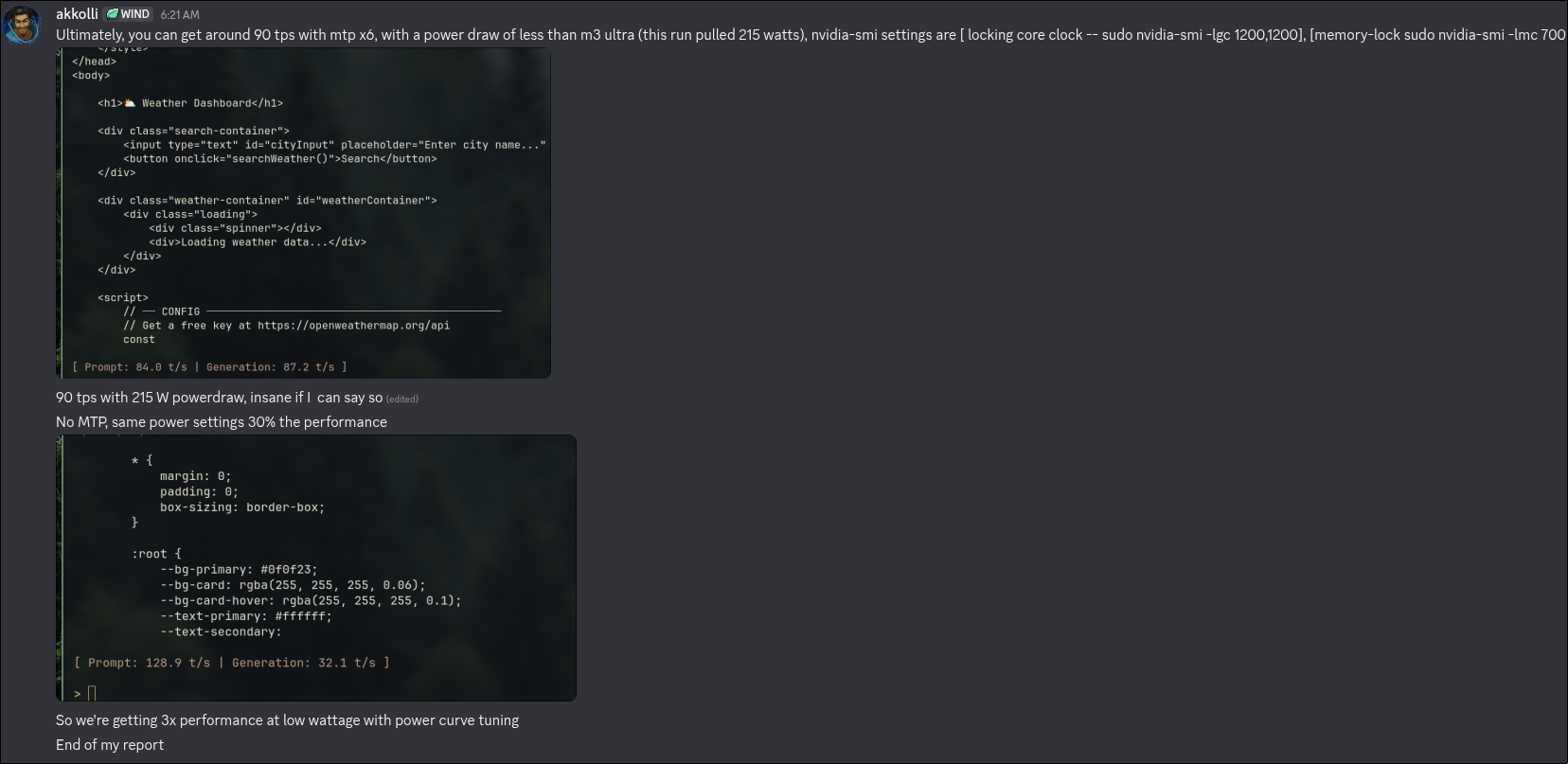The height and width of the screenshot is (764, 1568).
Task: Click the '3x performance at low wattage' message
Action: pyautogui.click(x=287, y=720)
